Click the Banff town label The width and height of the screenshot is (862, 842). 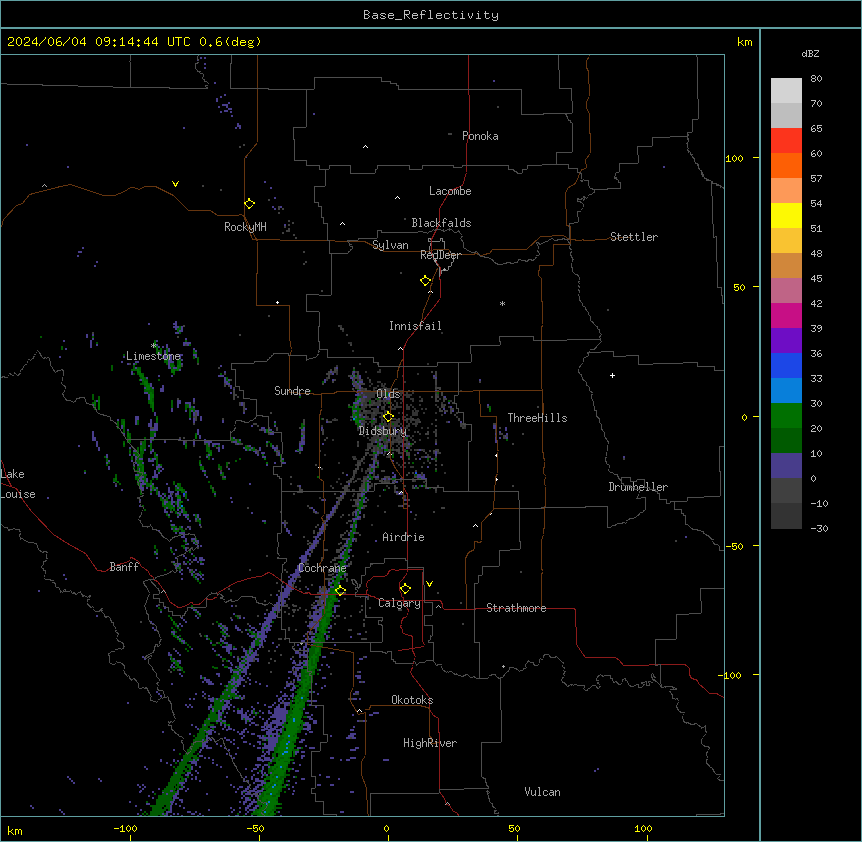[x=124, y=567]
